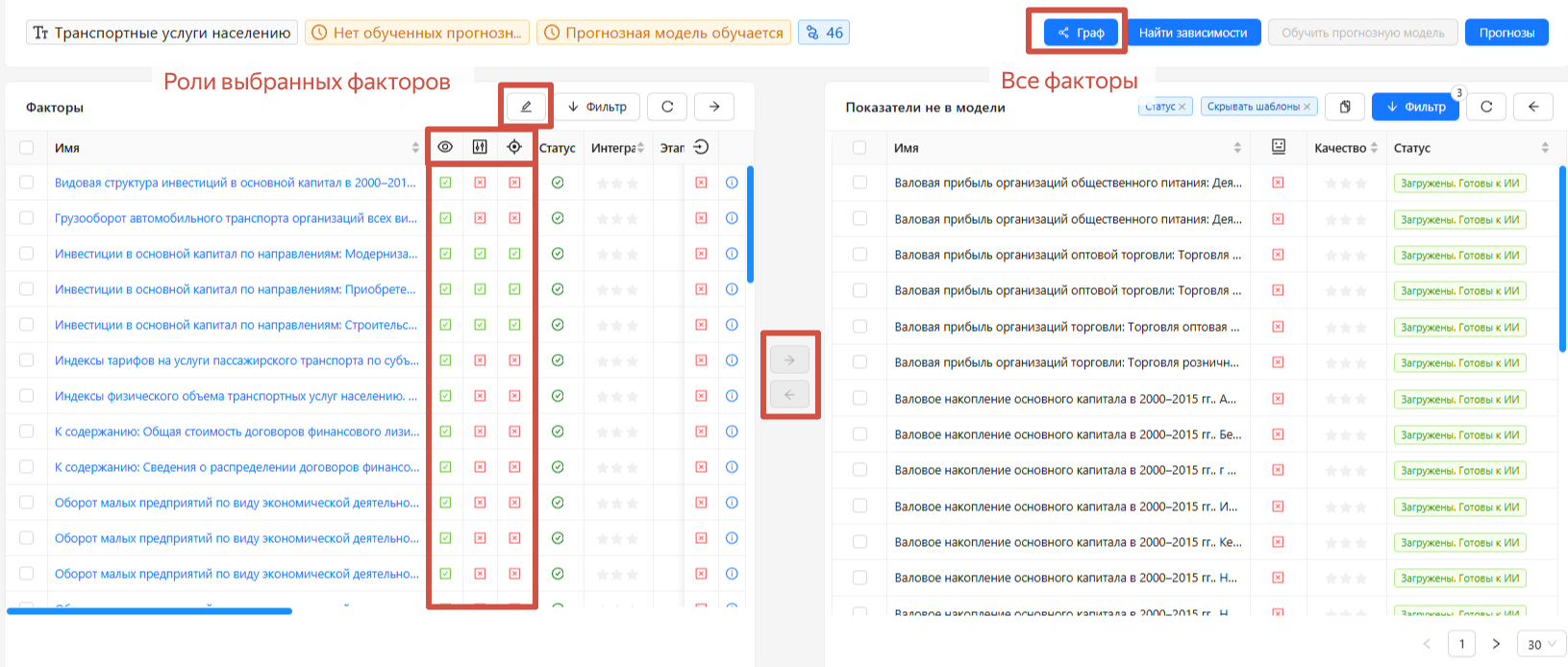This screenshot has width=1568, height=667.
Task: Refresh the Факторы list
Action: tap(667, 107)
